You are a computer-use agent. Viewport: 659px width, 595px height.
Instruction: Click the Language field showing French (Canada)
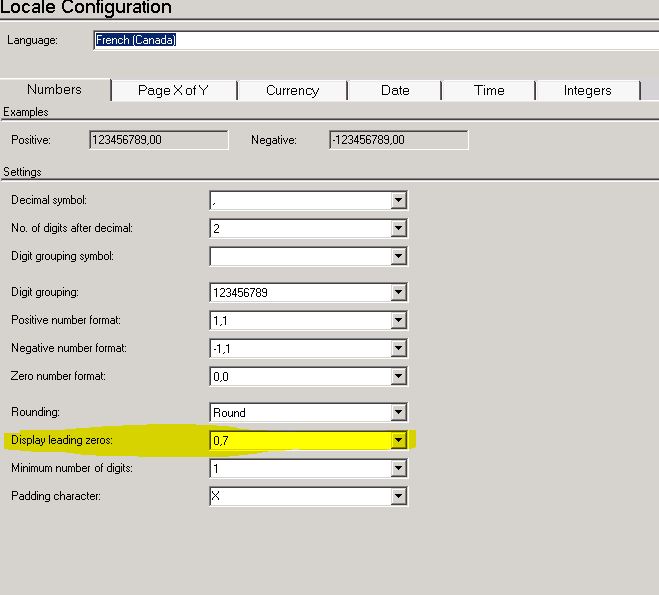[x=376, y=40]
